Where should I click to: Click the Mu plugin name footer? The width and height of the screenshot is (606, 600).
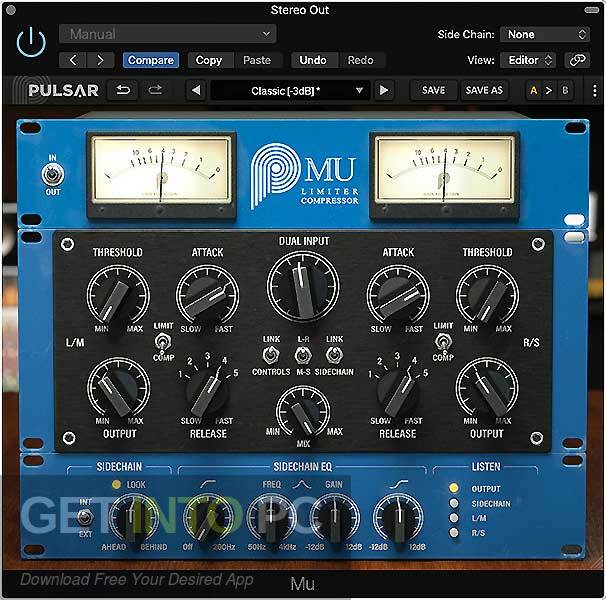pos(302,583)
